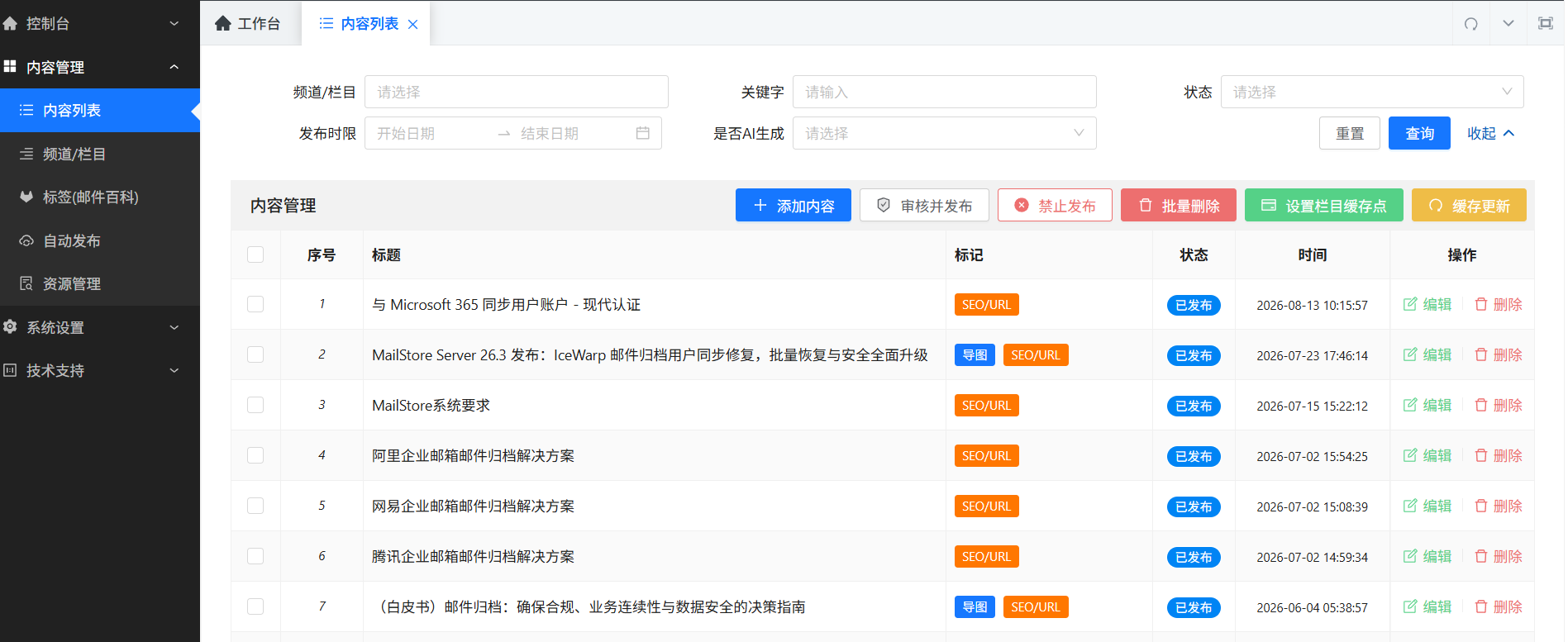The height and width of the screenshot is (642, 1568).
Task: Check the box for row 1 Microsoft 365
Action: 255,304
